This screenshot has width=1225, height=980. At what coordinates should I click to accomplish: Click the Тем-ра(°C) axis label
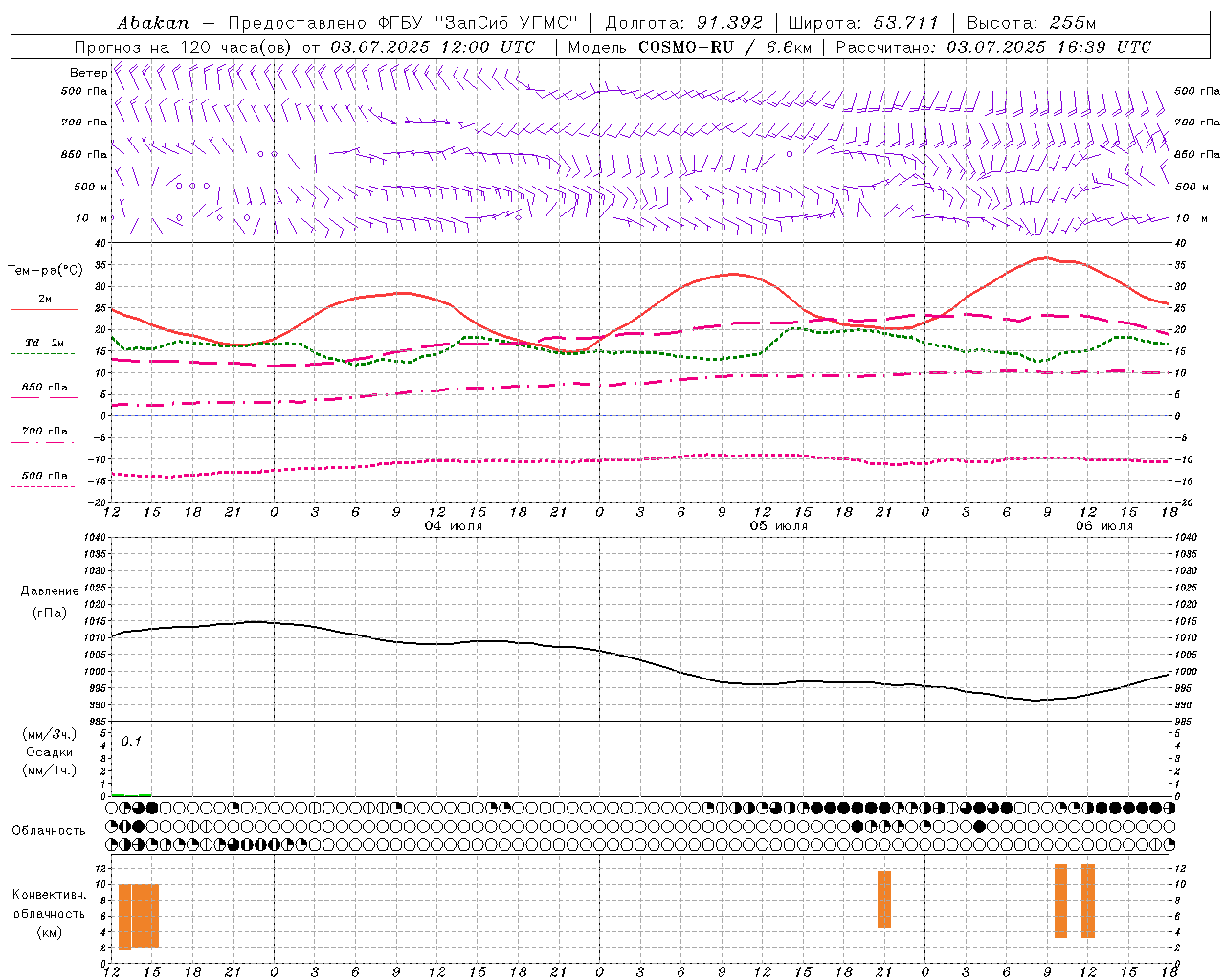(45, 271)
